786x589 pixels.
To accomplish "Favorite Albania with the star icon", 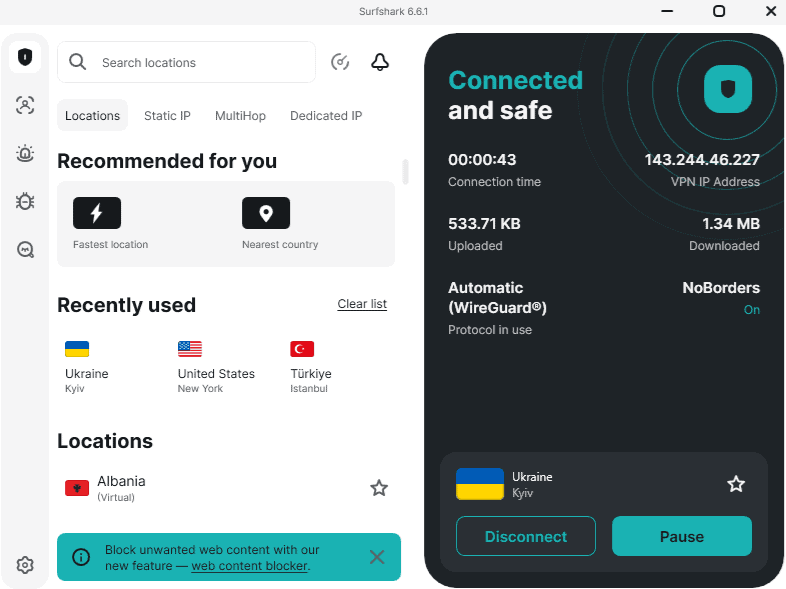I will (379, 488).
